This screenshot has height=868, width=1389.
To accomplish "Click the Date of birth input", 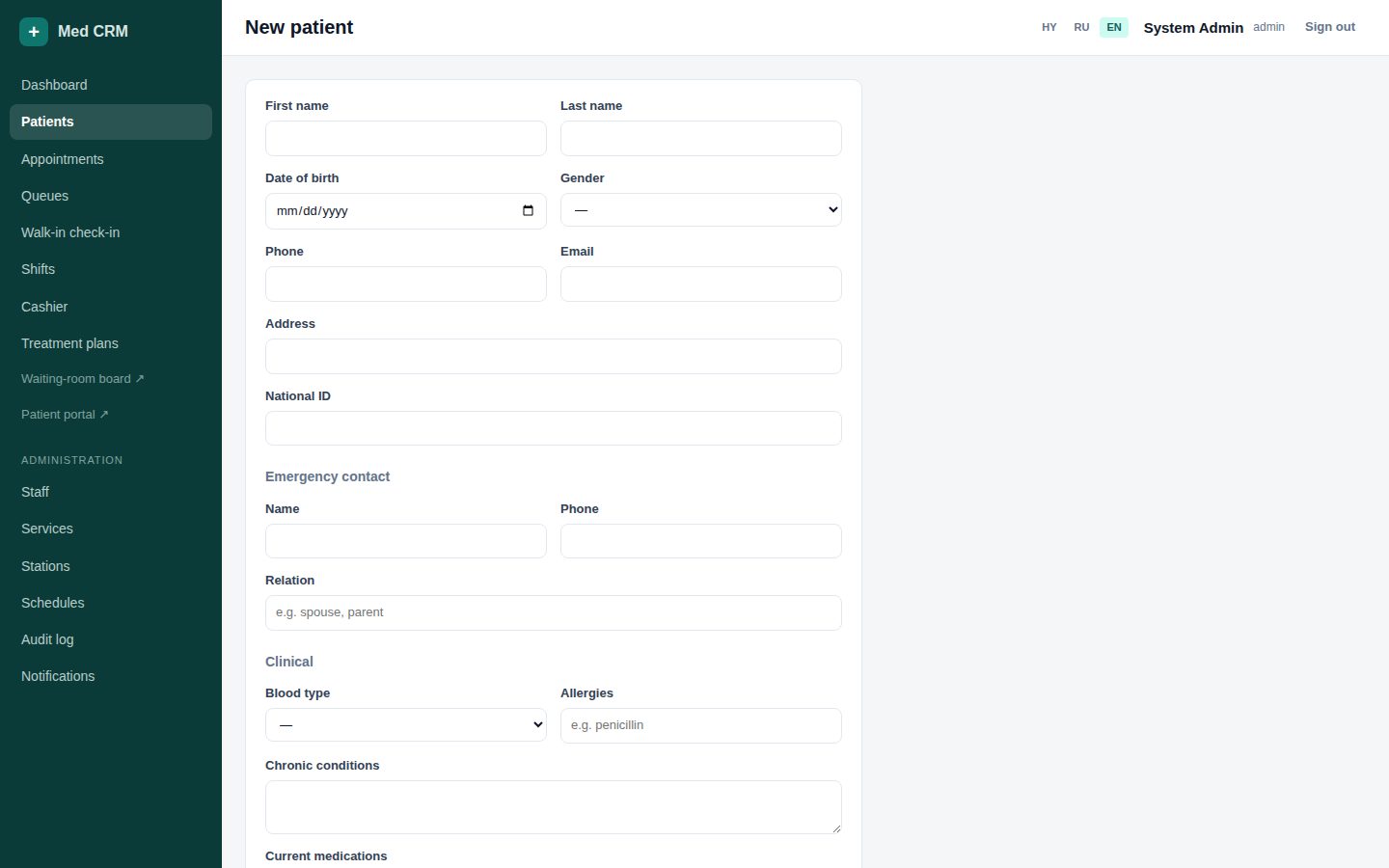I will point(406,211).
